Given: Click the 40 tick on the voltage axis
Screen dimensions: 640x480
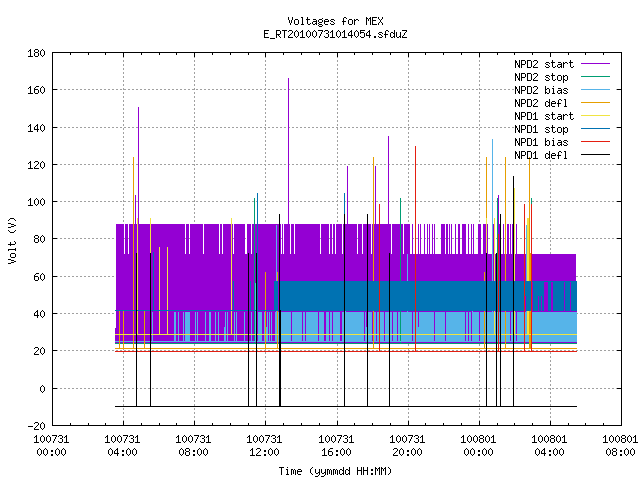Looking at the screenshot, I should pos(39,314).
